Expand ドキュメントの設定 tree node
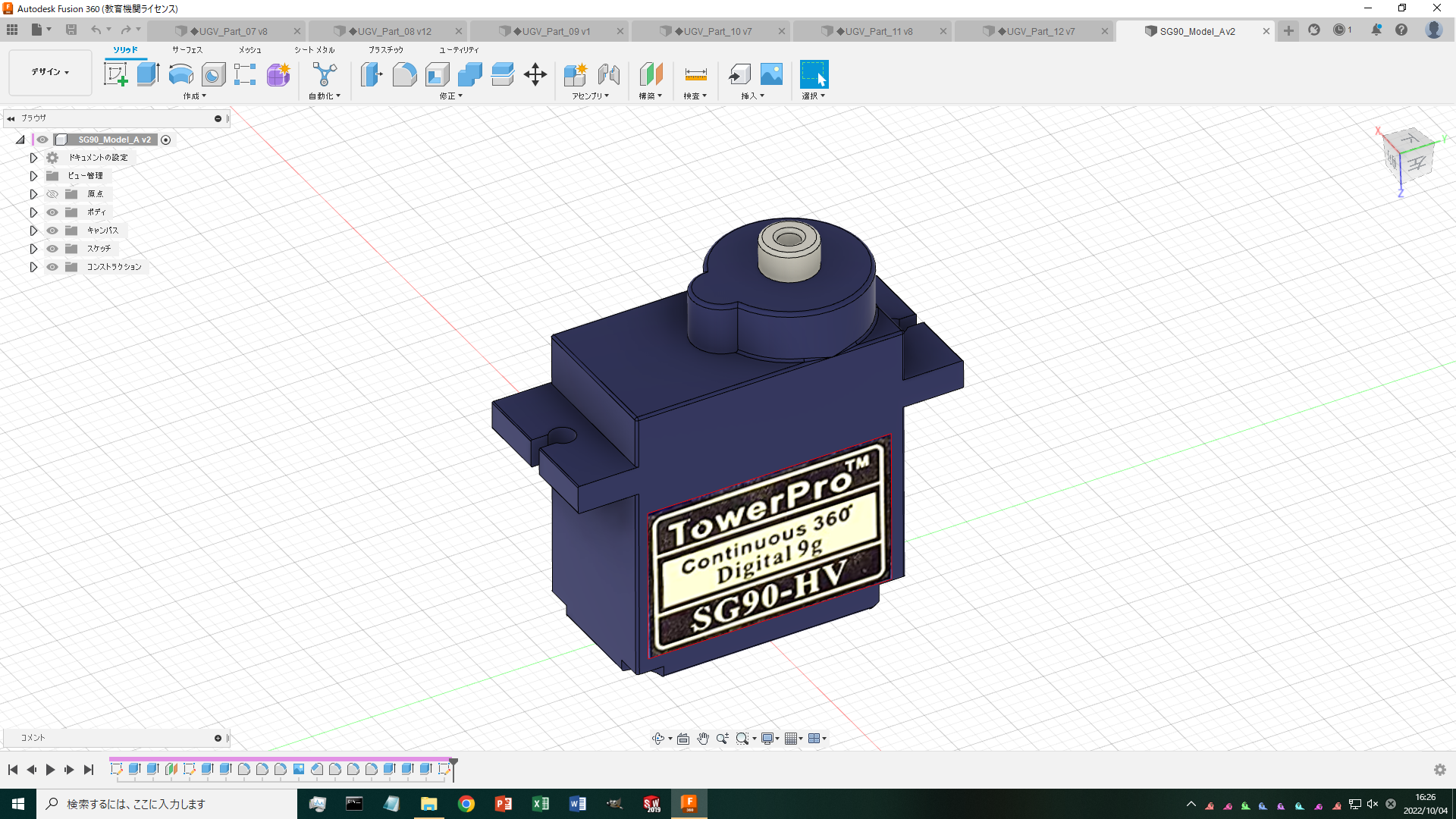Image resolution: width=1456 pixels, height=819 pixels. point(33,158)
